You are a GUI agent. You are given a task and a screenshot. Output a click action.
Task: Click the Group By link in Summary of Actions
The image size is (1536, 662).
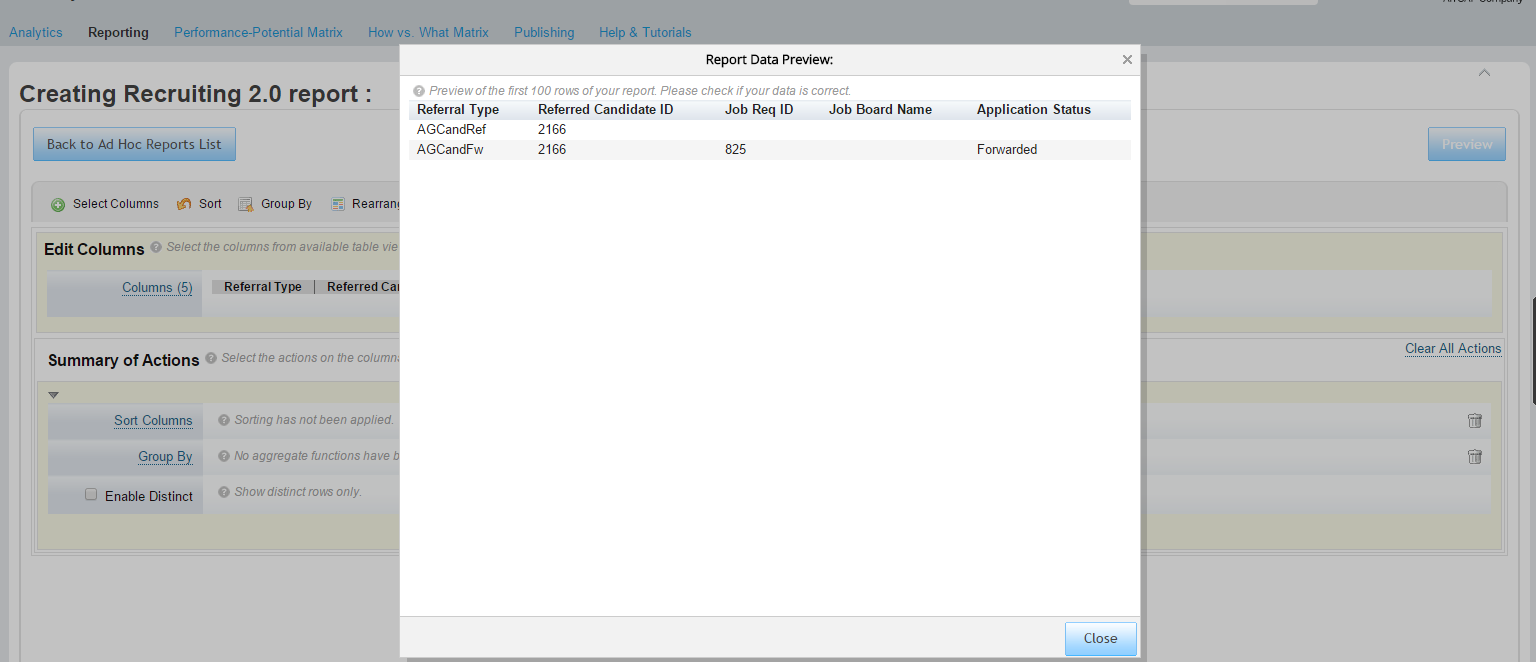point(165,456)
